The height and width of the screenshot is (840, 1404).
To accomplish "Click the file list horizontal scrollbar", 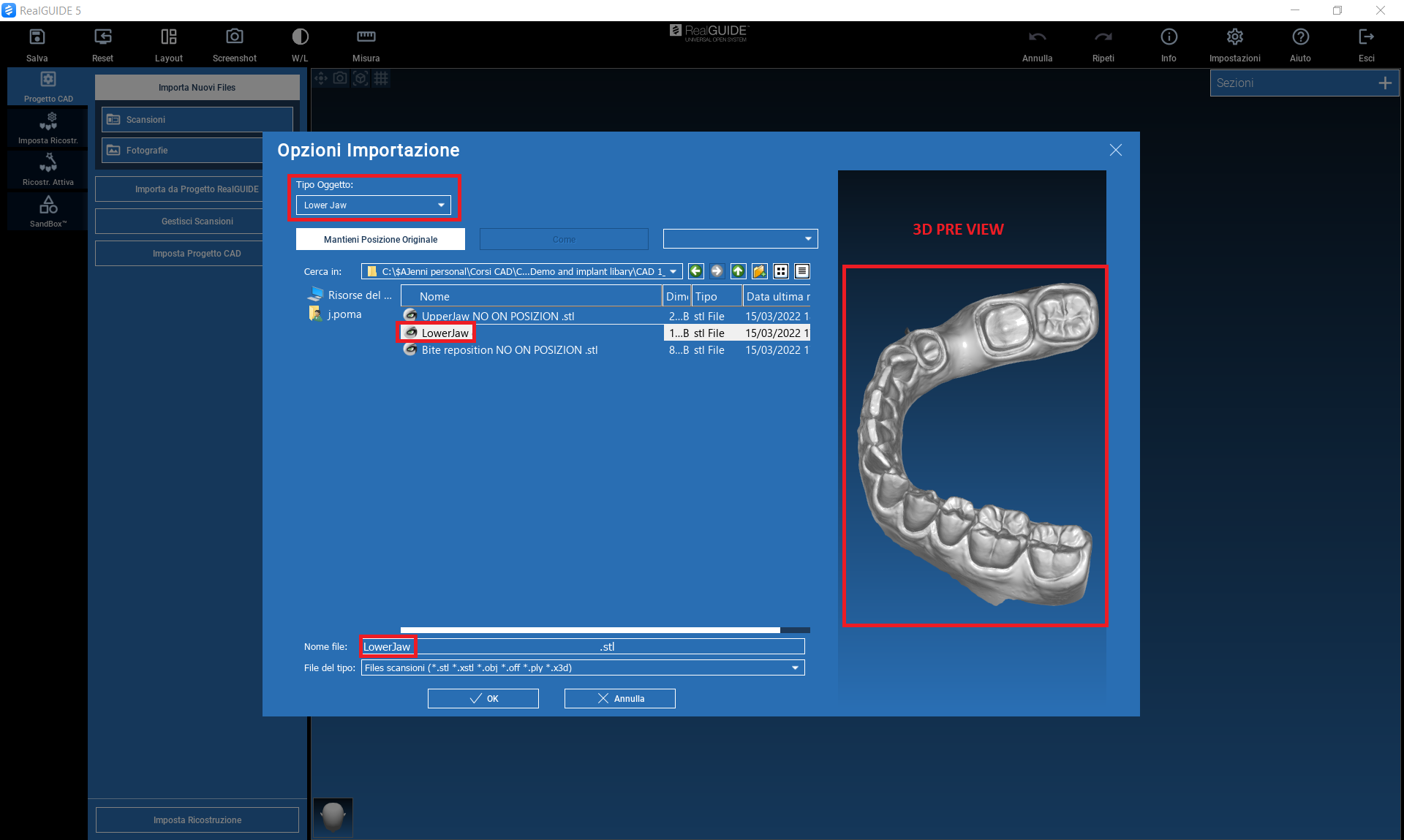I will point(590,629).
